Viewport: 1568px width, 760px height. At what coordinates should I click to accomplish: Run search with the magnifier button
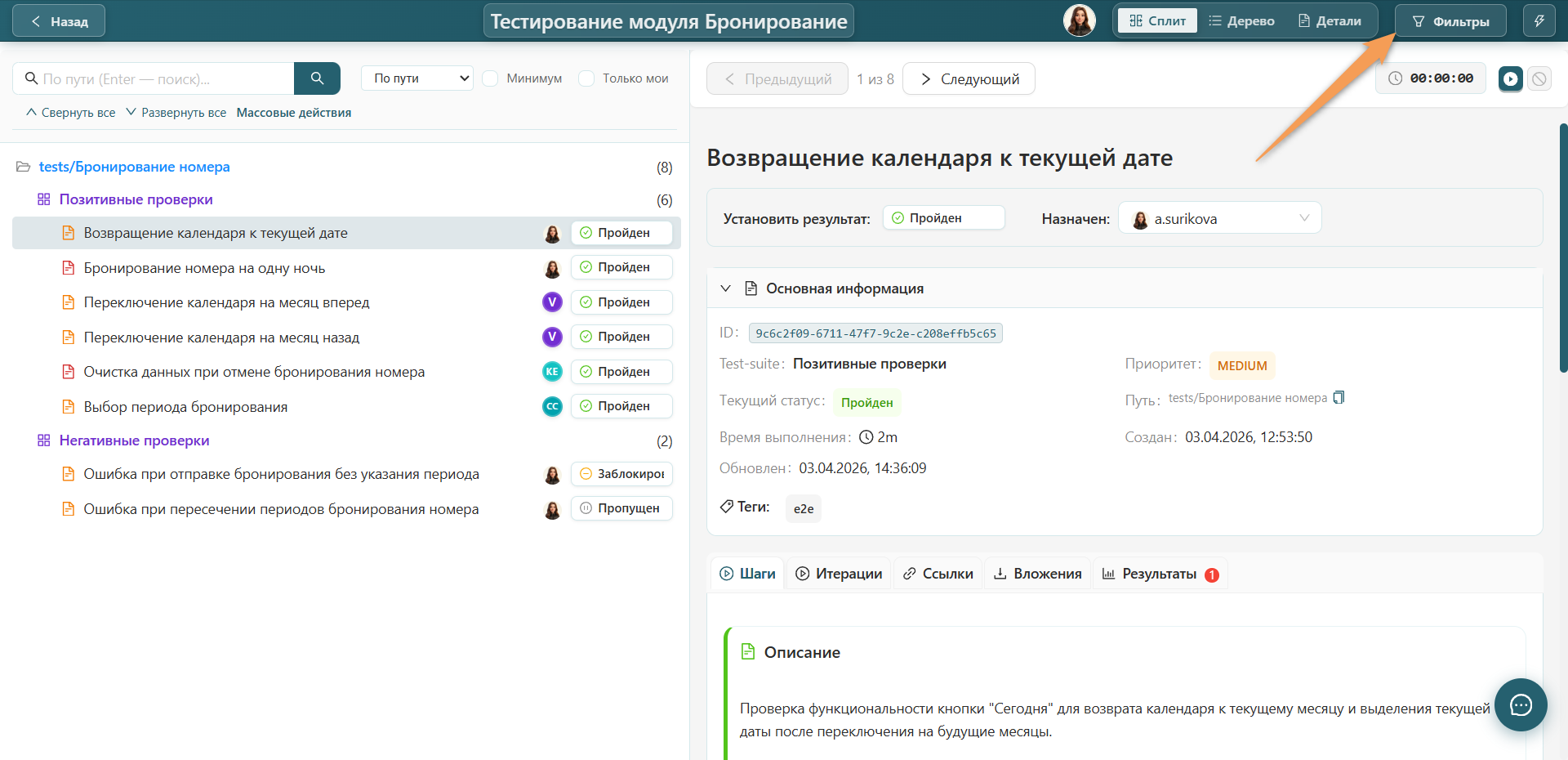[x=317, y=78]
